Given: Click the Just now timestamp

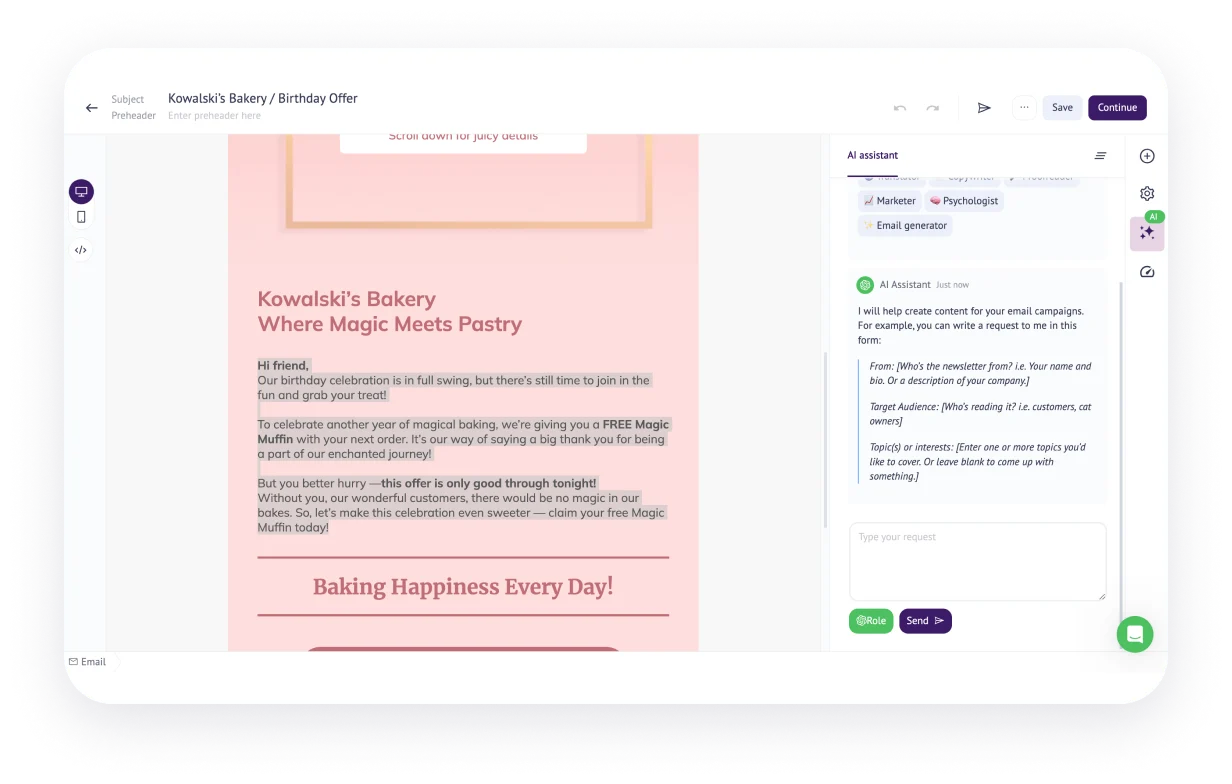Looking at the screenshot, I should (952, 285).
